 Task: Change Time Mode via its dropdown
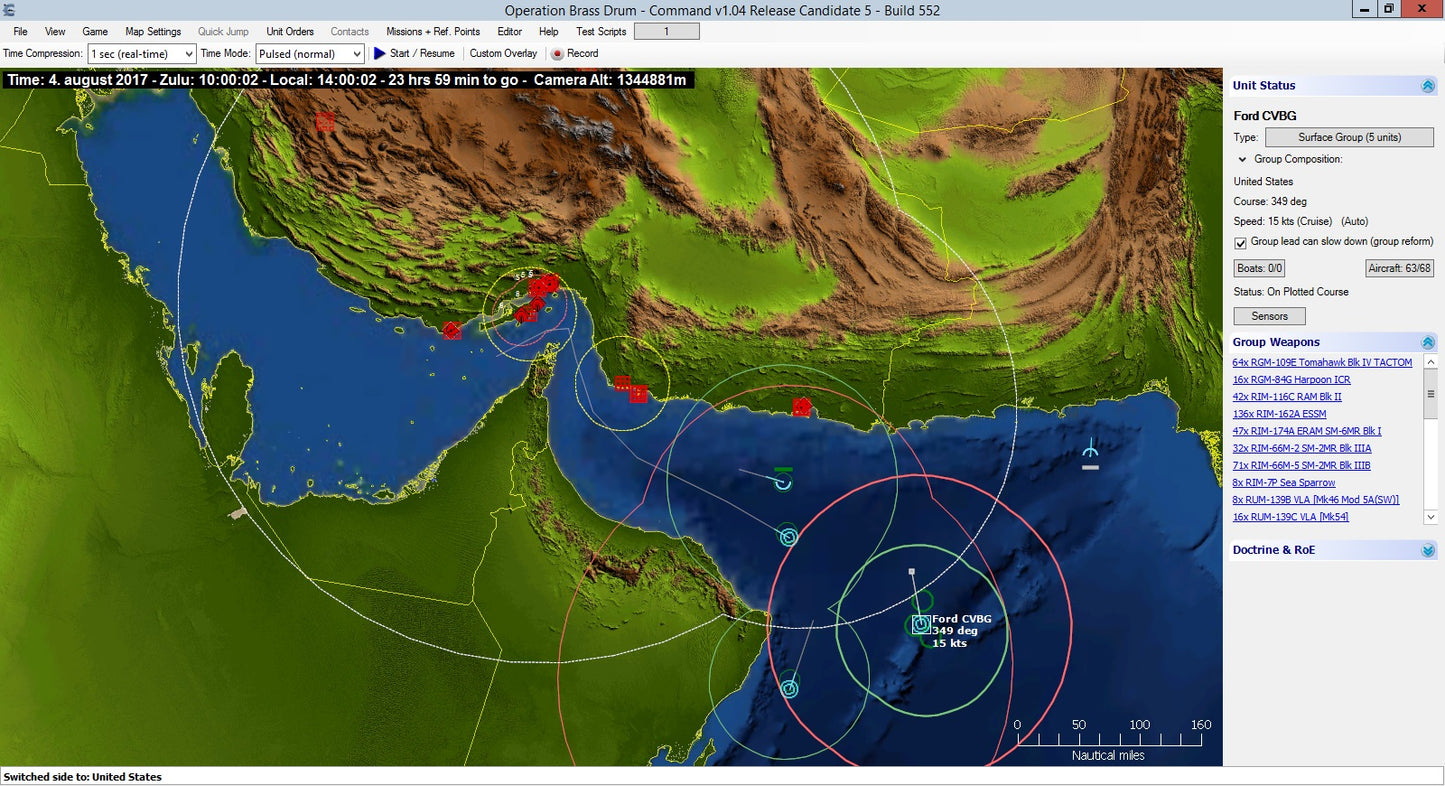[357, 53]
